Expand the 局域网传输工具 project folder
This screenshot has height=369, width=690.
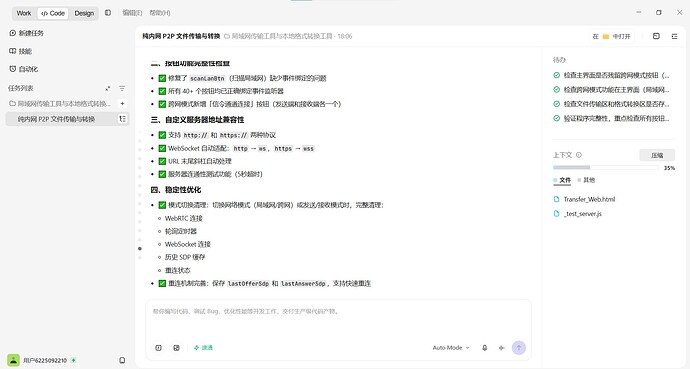point(60,104)
